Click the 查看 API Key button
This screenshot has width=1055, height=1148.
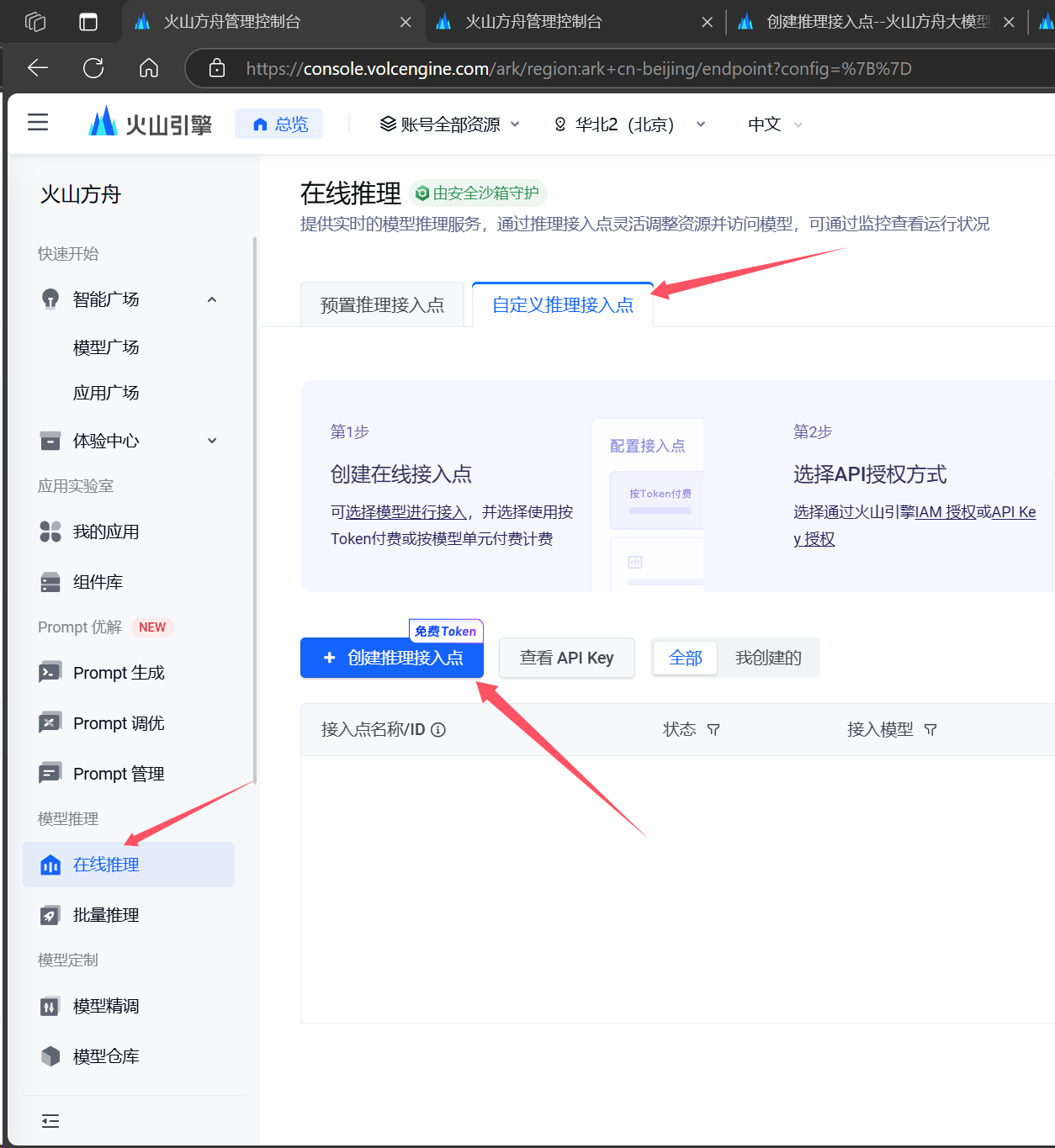pyautogui.click(x=566, y=658)
